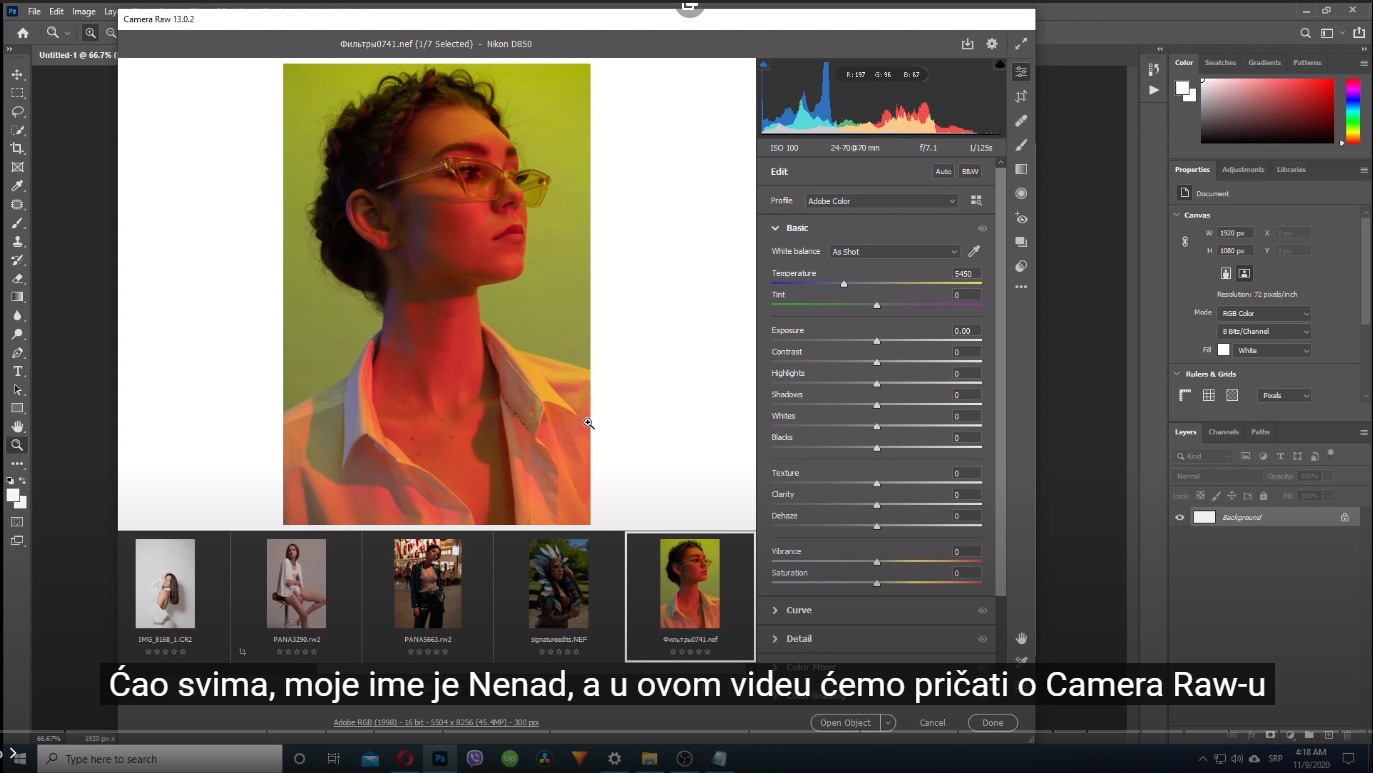Screen dimensions: 1373x773
Task: Switch to the Swatches tab
Action: pyautogui.click(x=1220, y=62)
